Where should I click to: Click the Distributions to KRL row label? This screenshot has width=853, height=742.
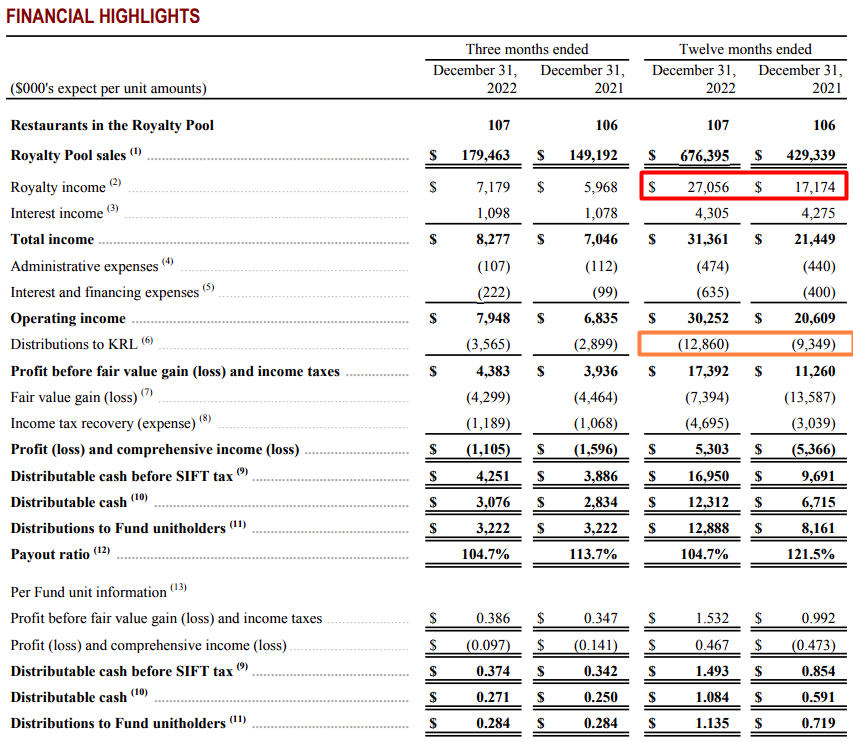click(75, 345)
